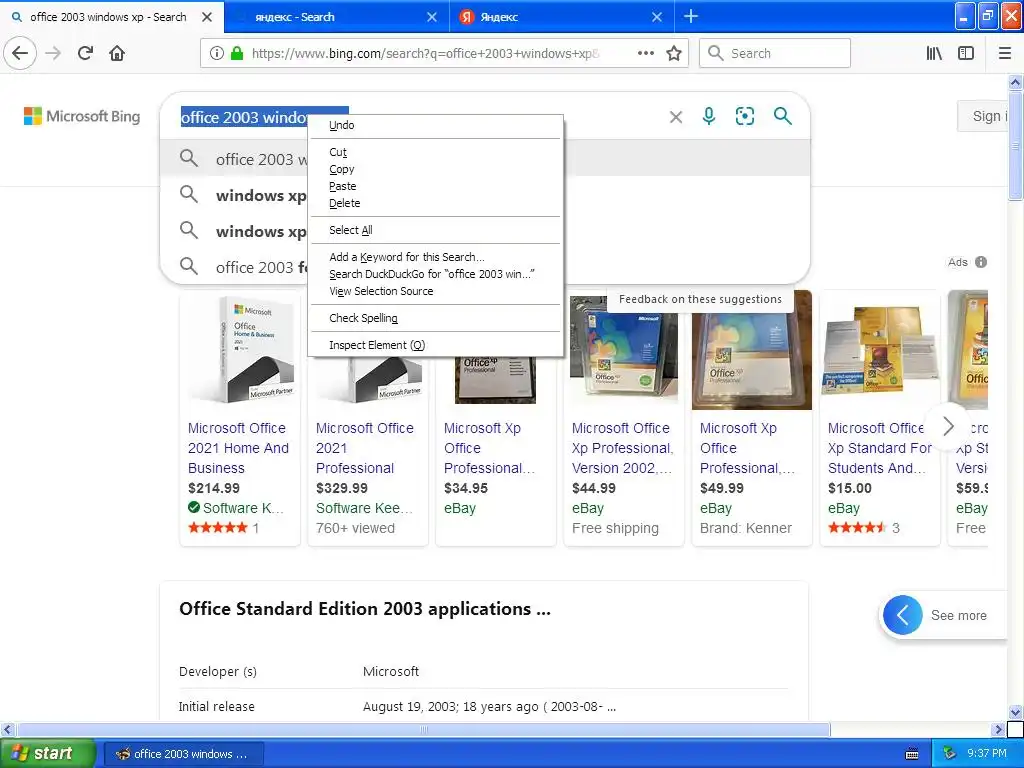Clear the Bing search box with X

click(x=676, y=117)
